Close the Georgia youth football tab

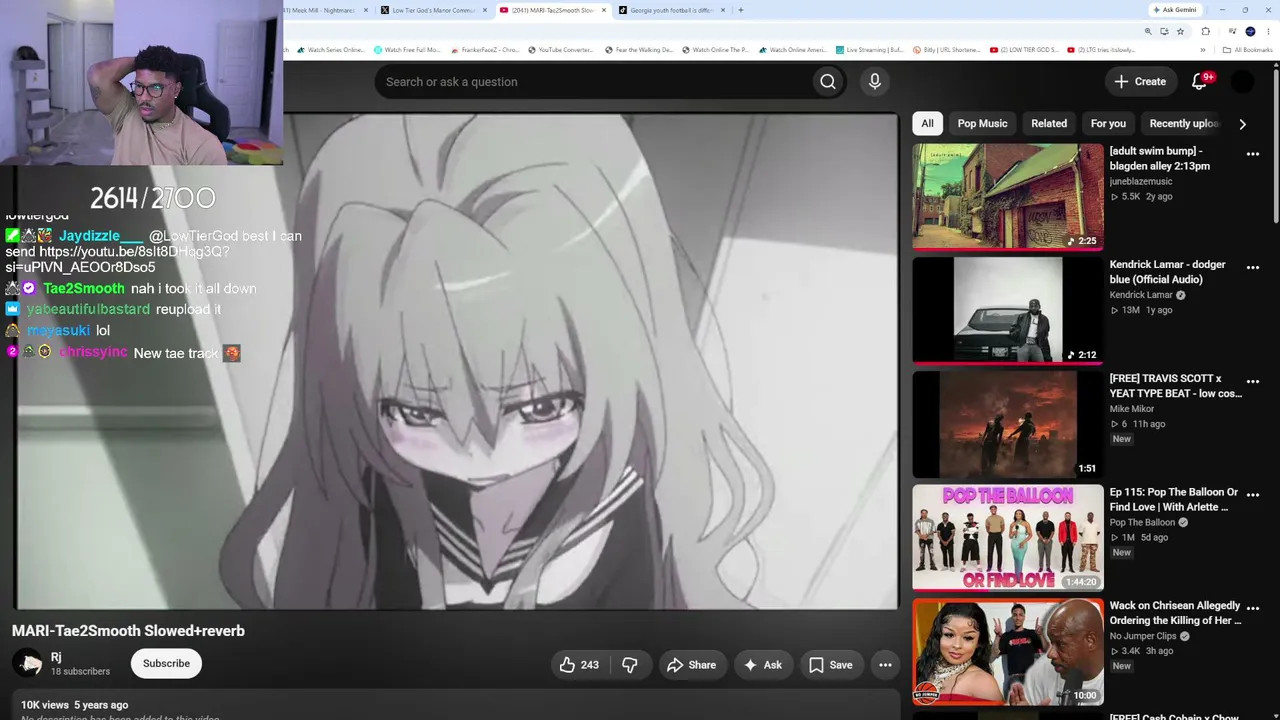722,10
